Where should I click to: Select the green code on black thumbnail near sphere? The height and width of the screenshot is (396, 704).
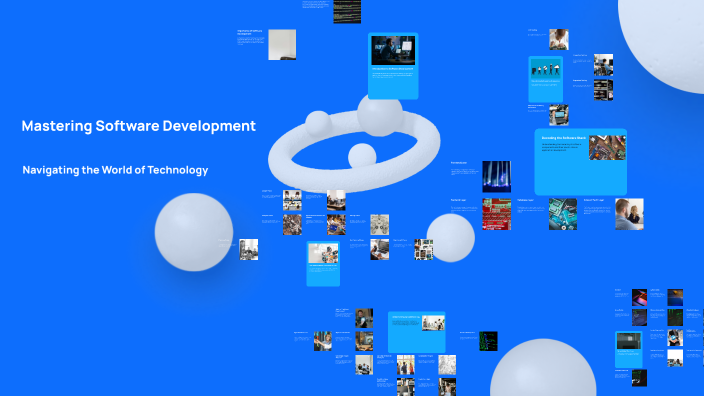(488, 341)
